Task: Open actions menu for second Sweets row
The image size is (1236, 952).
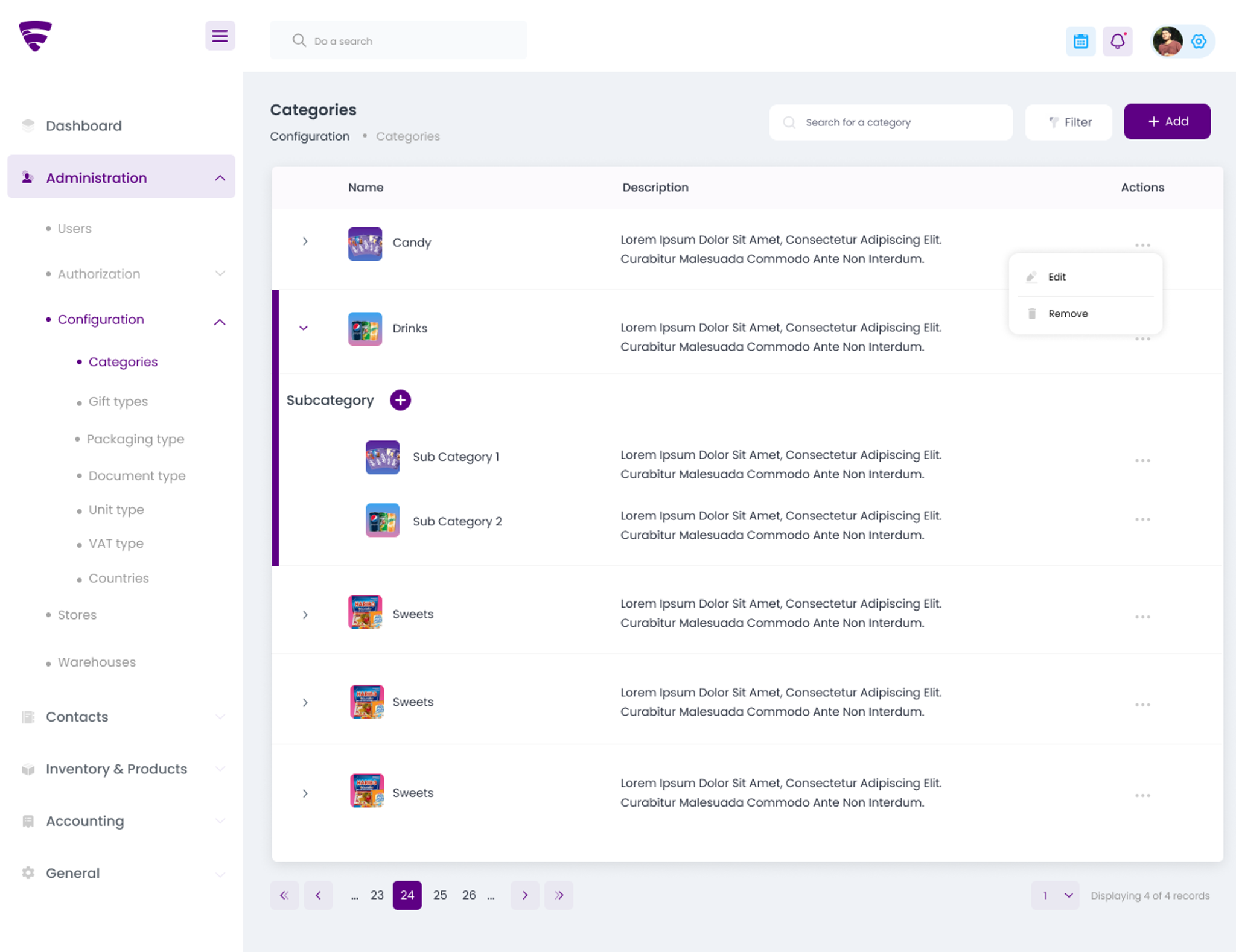Action: (x=1142, y=705)
